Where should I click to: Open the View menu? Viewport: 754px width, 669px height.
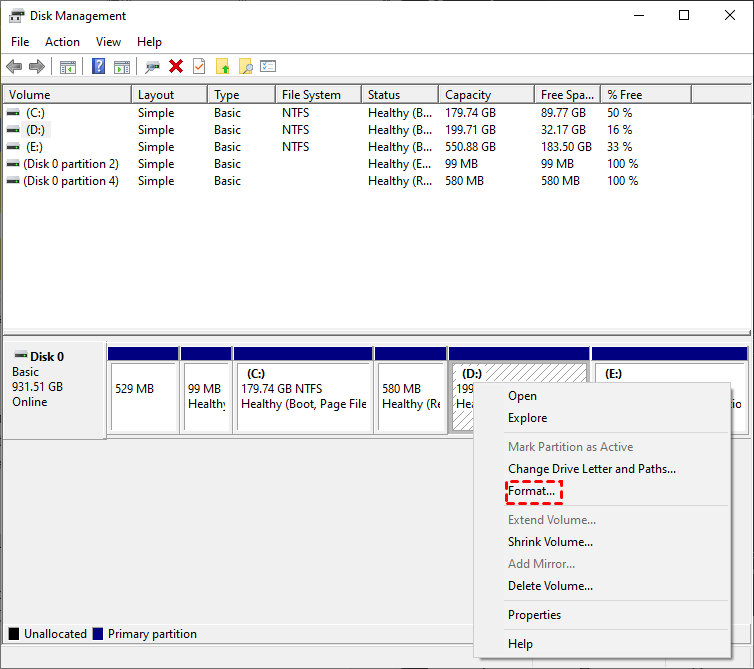(108, 42)
